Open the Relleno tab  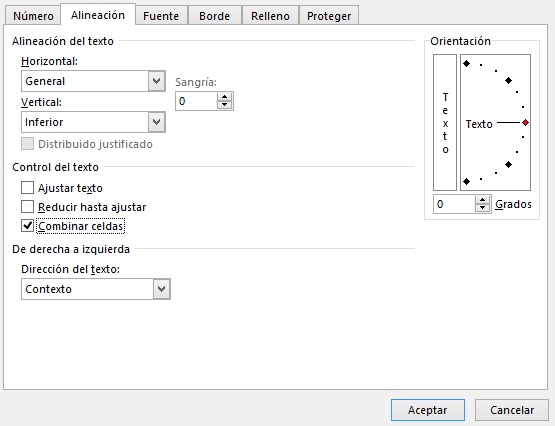point(270,16)
